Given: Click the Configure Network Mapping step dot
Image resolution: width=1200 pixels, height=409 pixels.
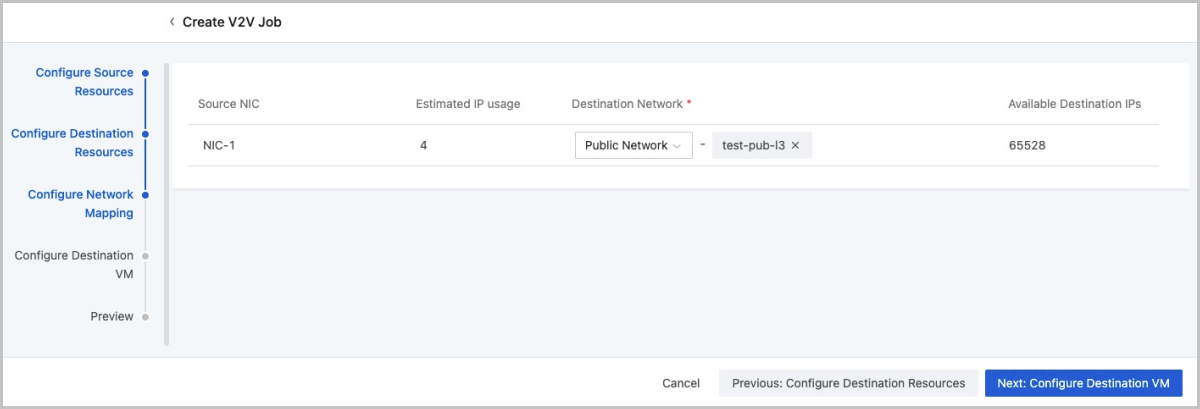Looking at the screenshot, I should 145,195.
